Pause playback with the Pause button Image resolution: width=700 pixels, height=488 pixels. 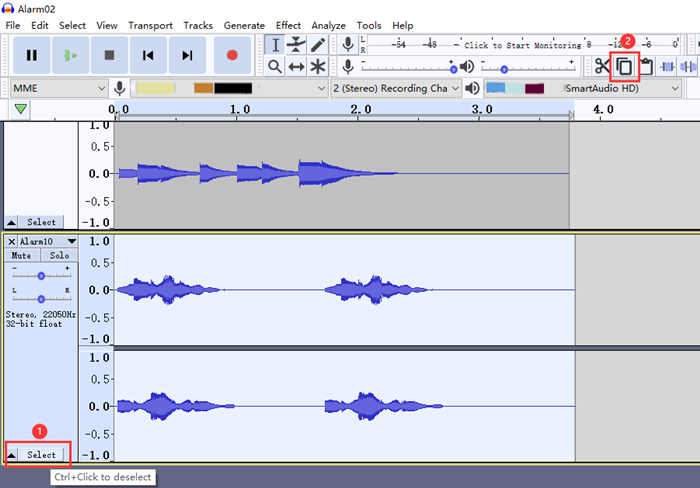pyautogui.click(x=31, y=55)
